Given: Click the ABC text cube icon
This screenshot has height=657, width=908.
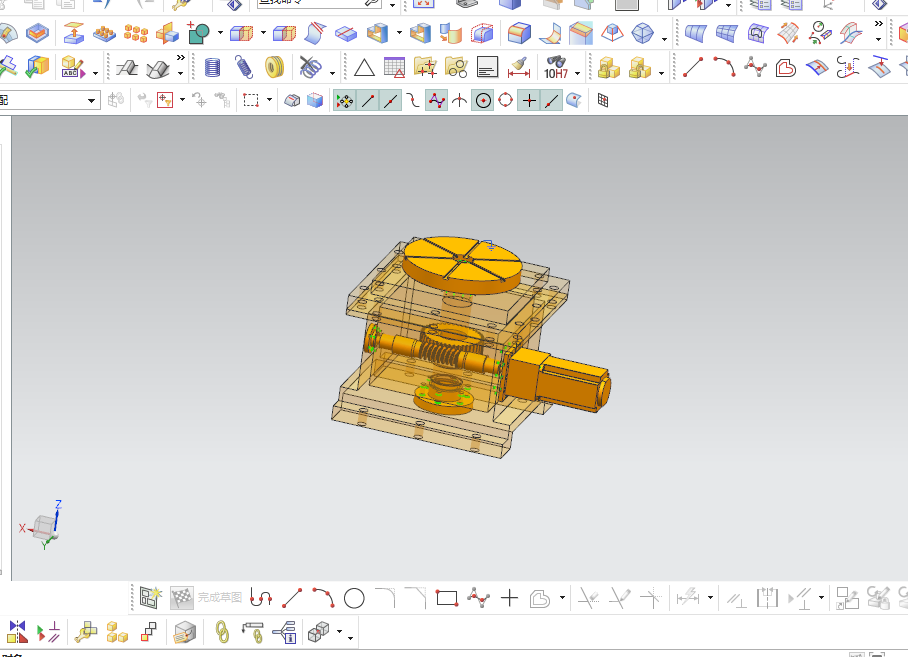Looking at the screenshot, I should click(x=72, y=68).
